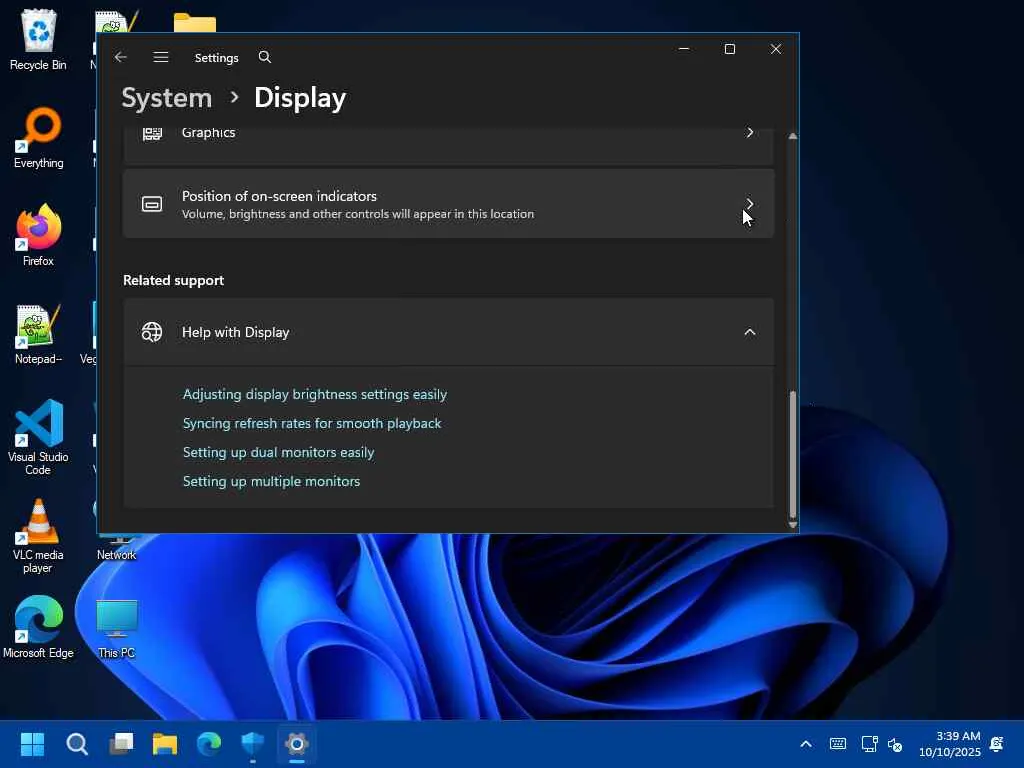Open 'Adjusting display brightness settings easily' link
This screenshot has height=768, width=1024.
[x=315, y=394]
